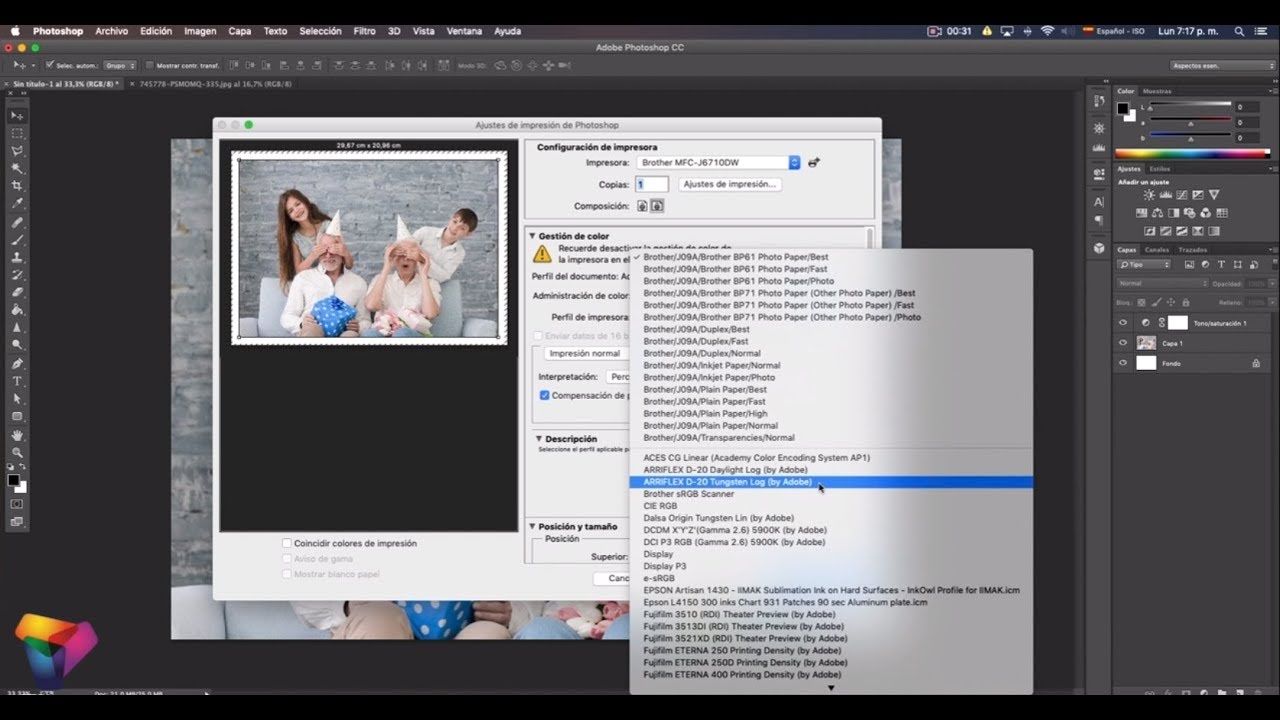Select the Rectangular Marquee tool

(17, 133)
